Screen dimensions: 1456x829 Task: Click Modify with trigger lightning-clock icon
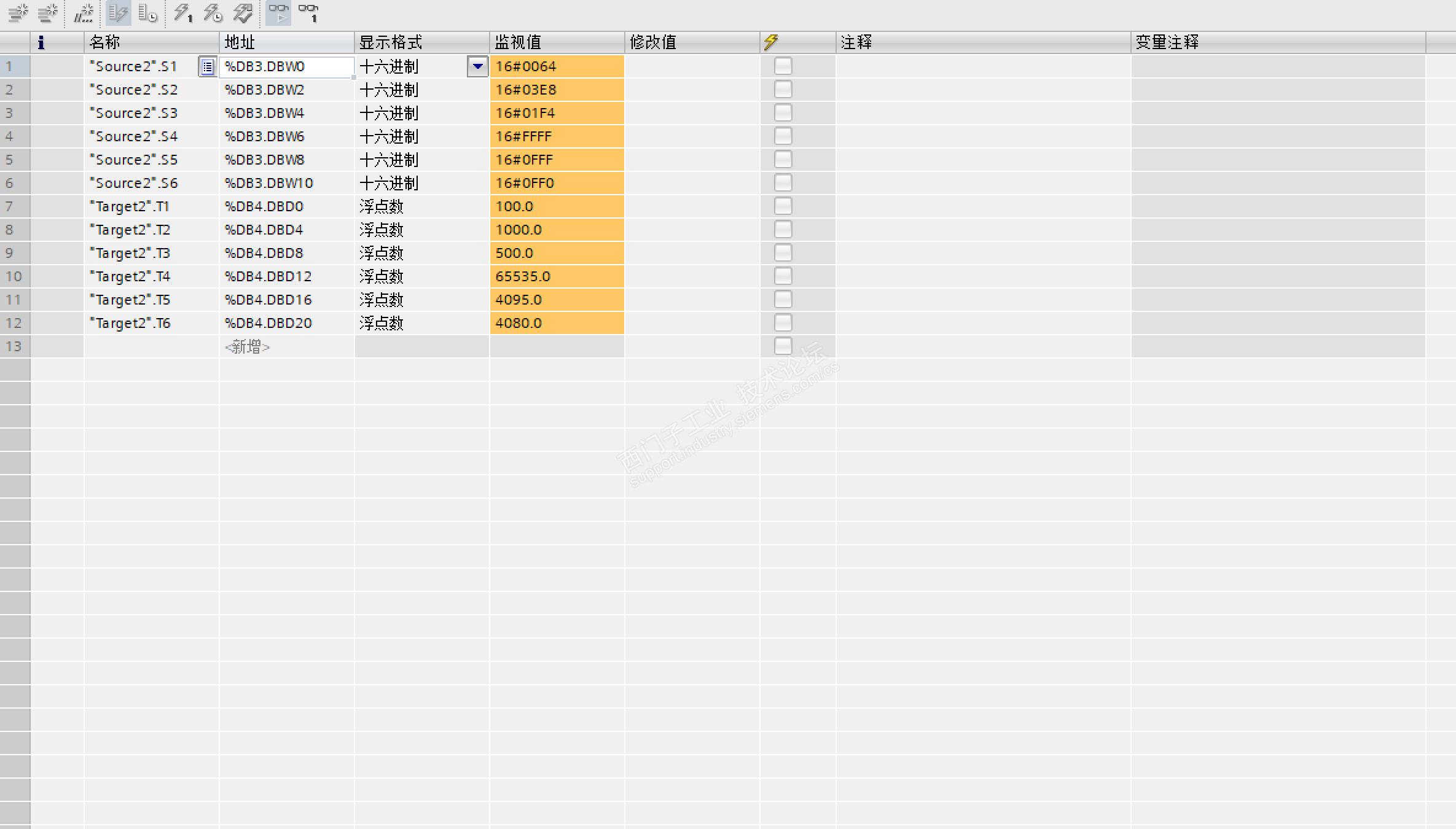(x=213, y=13)
